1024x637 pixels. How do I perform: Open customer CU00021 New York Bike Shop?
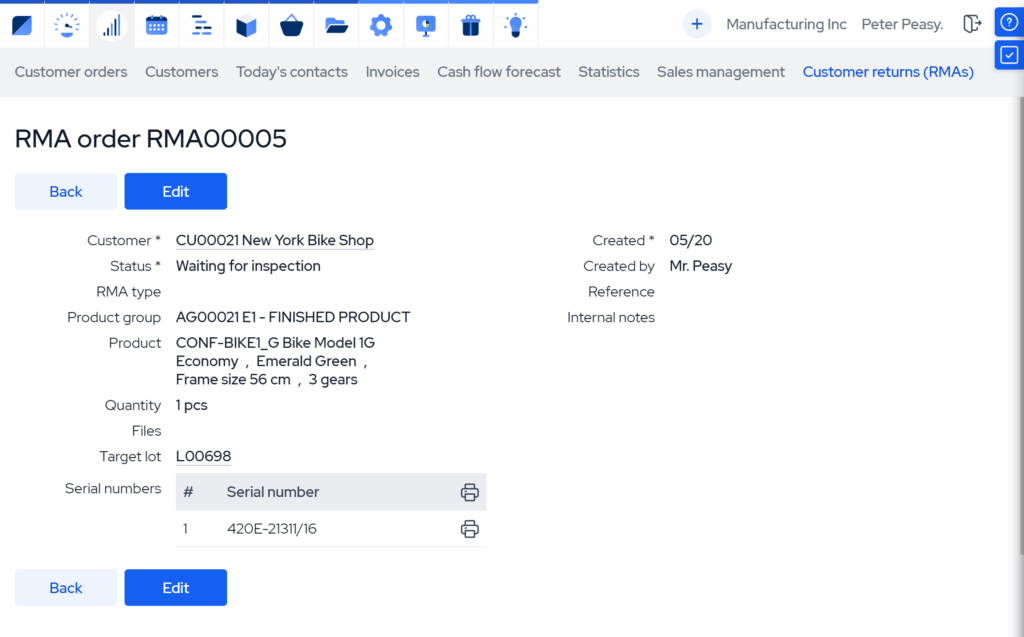tap(274, 240)
